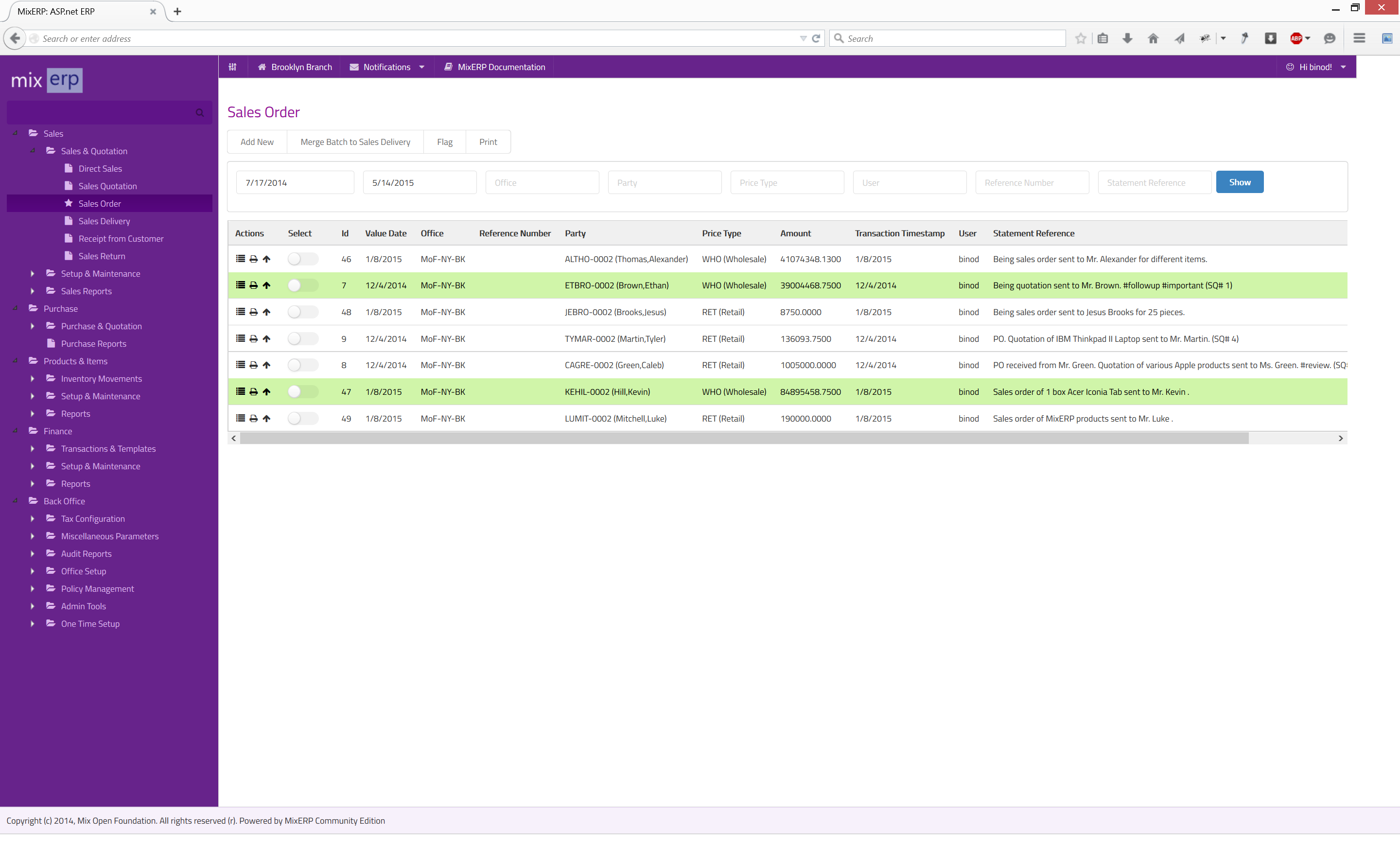Click the print icon for order 46
Image resolution: width=1400 pixels, height=848 pixels.
click(x=253, y=259)
